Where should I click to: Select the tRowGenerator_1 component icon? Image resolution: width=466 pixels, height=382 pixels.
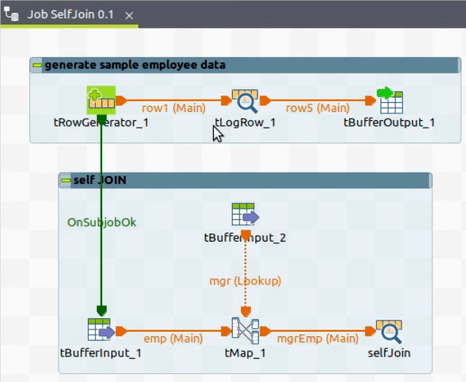coord(101,100)
